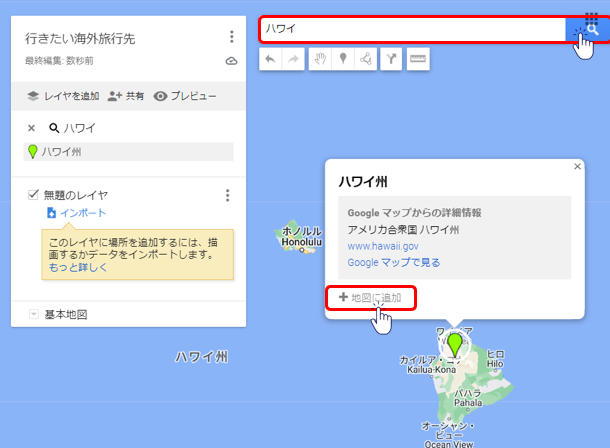Image resolution: width=610 pixels, height=448 pixels.
Task: Select the add directions tool
Action: (x=391, y=59)
